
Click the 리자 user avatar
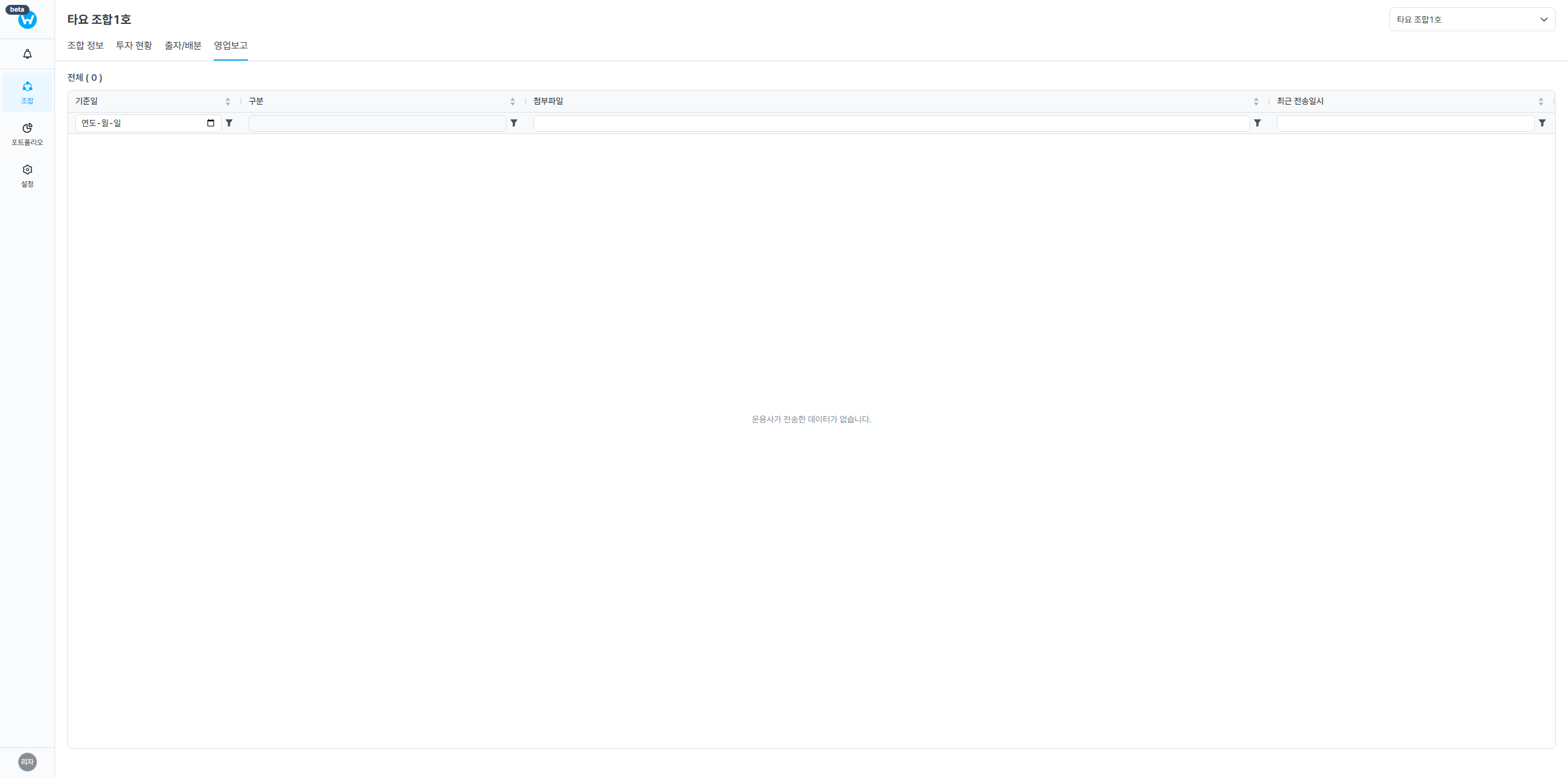coord(27,761)
